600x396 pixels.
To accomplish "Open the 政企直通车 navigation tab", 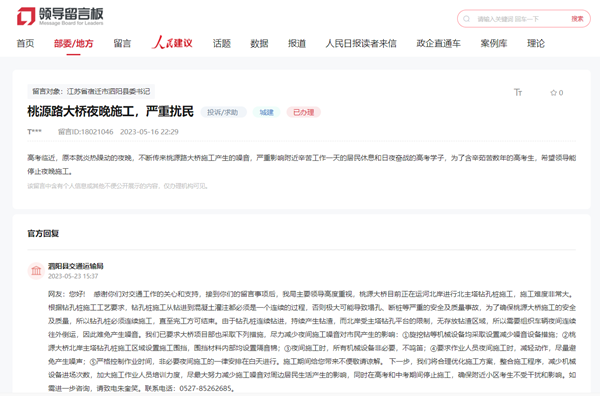I will coord(439,43).
